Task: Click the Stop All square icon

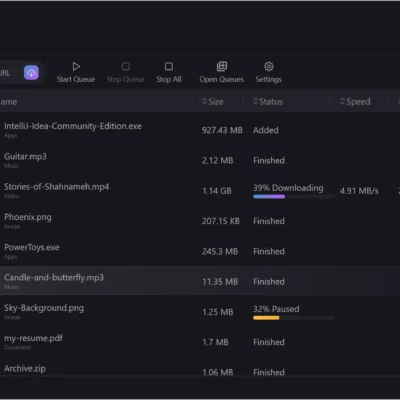Action: pyautogui.click(x=169, y=66)
